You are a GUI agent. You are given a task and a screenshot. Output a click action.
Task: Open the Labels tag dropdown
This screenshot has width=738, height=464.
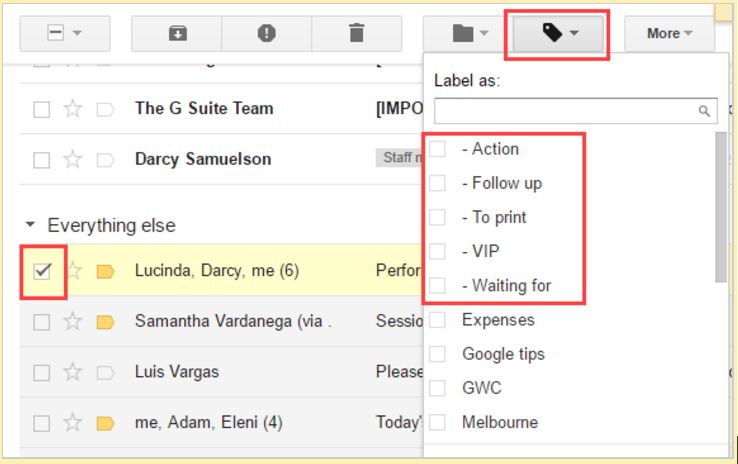pos(558,33)
